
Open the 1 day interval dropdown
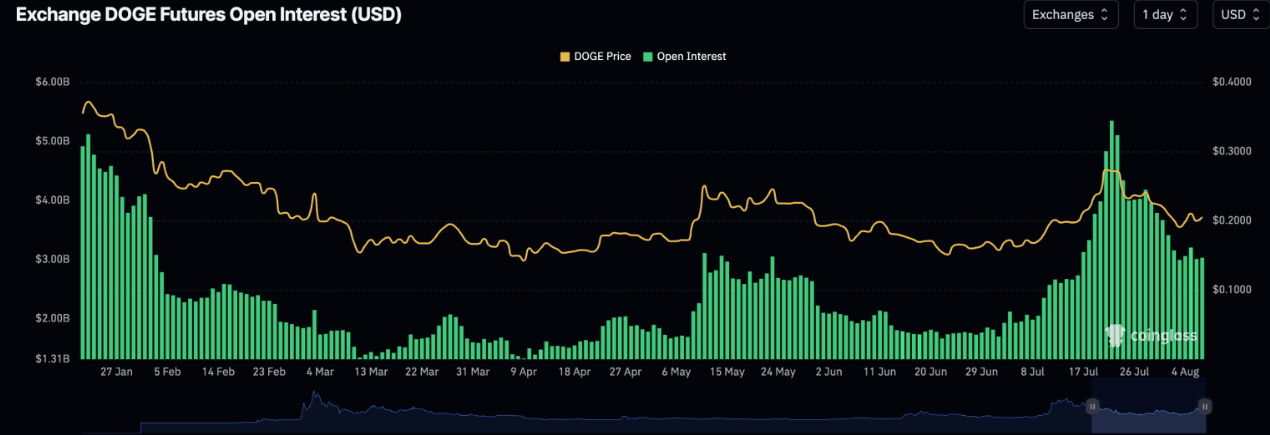click(1165, 15)
